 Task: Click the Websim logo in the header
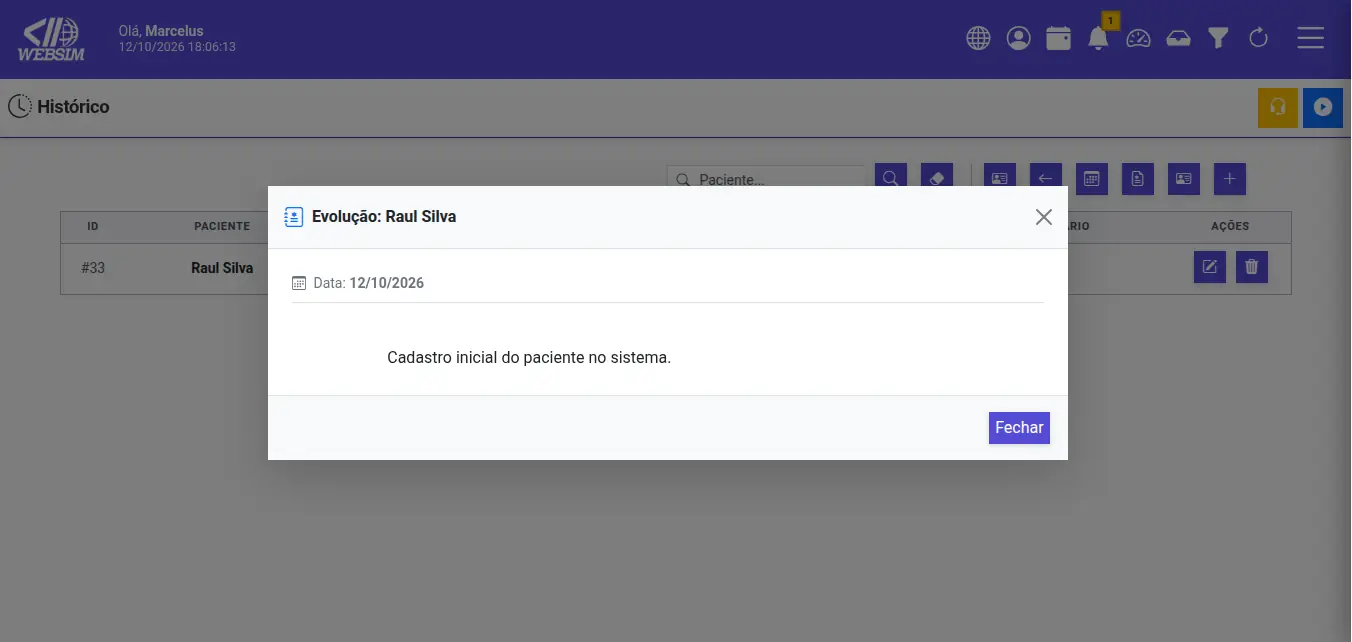51,39
